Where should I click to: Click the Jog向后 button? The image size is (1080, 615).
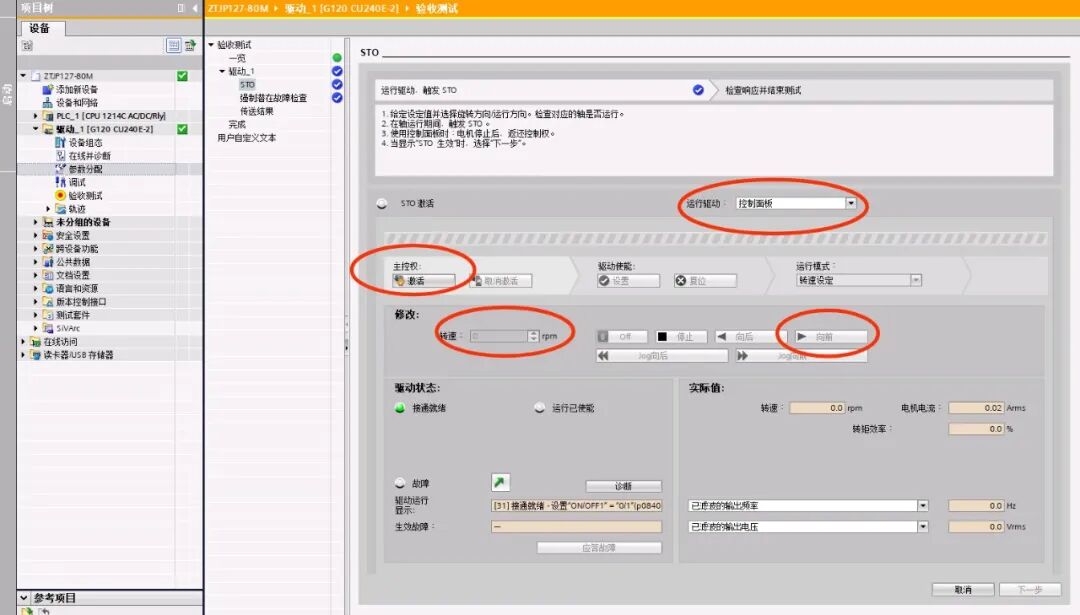(662, 356)
